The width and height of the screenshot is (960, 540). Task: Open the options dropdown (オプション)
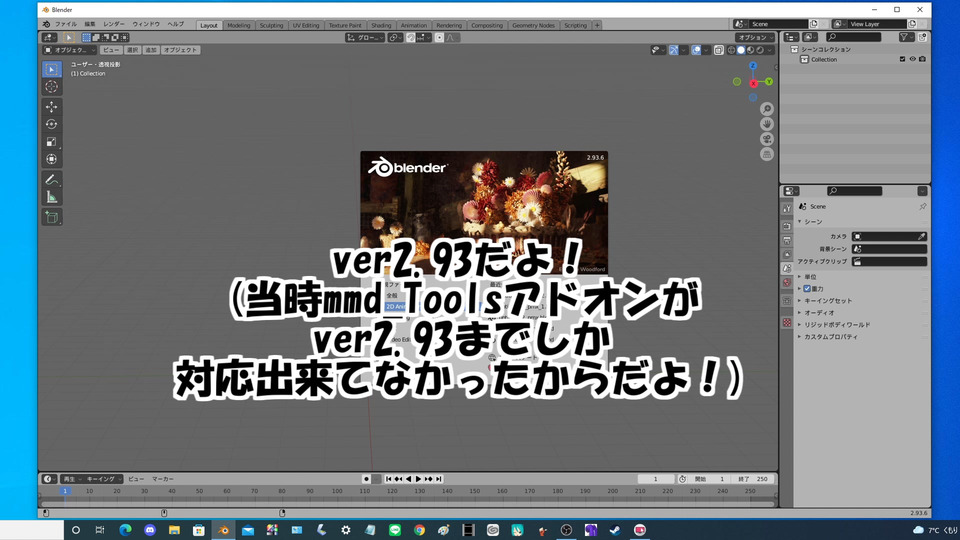756,38
